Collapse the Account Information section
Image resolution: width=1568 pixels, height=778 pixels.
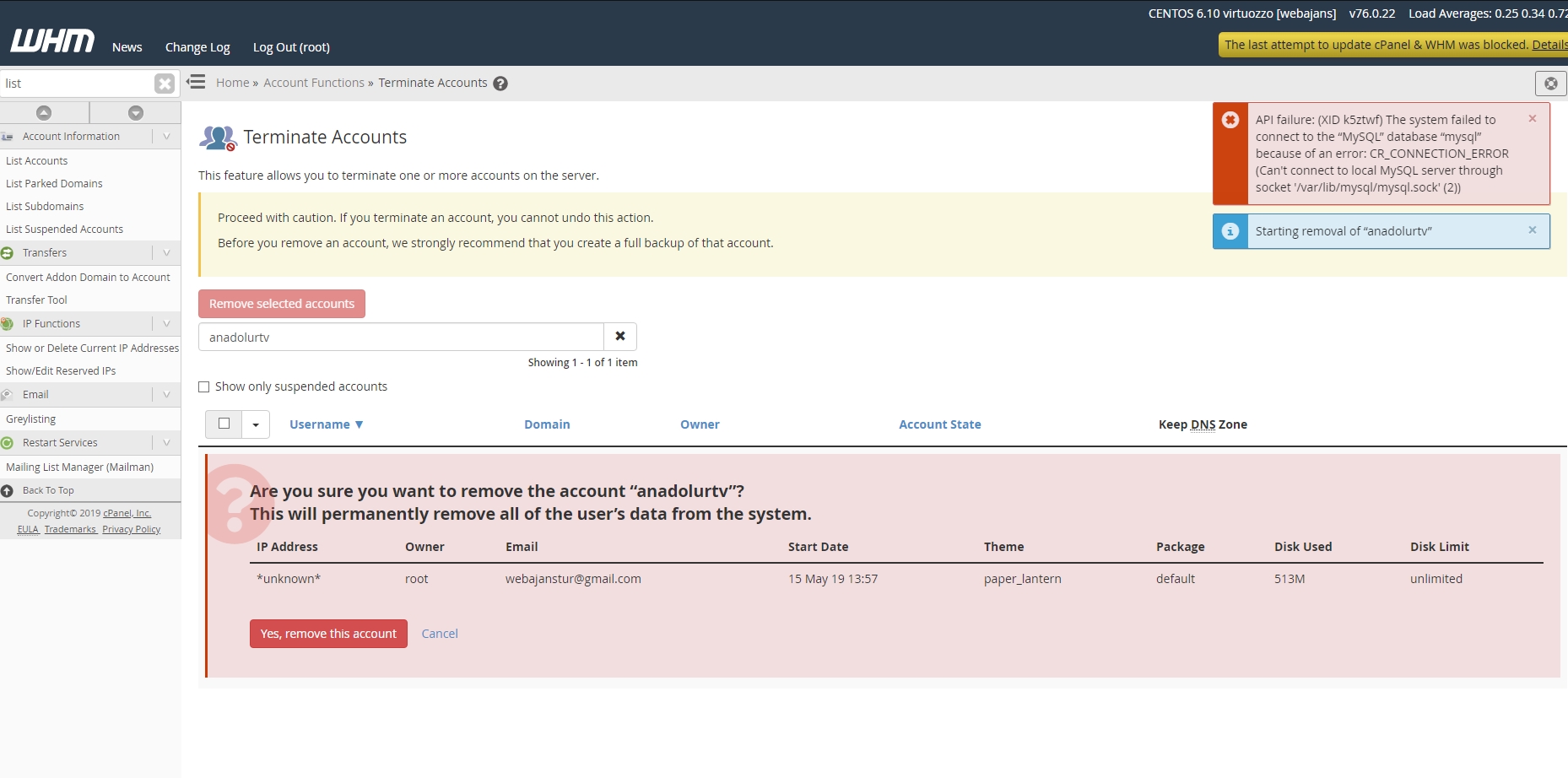tap(166, 137)
